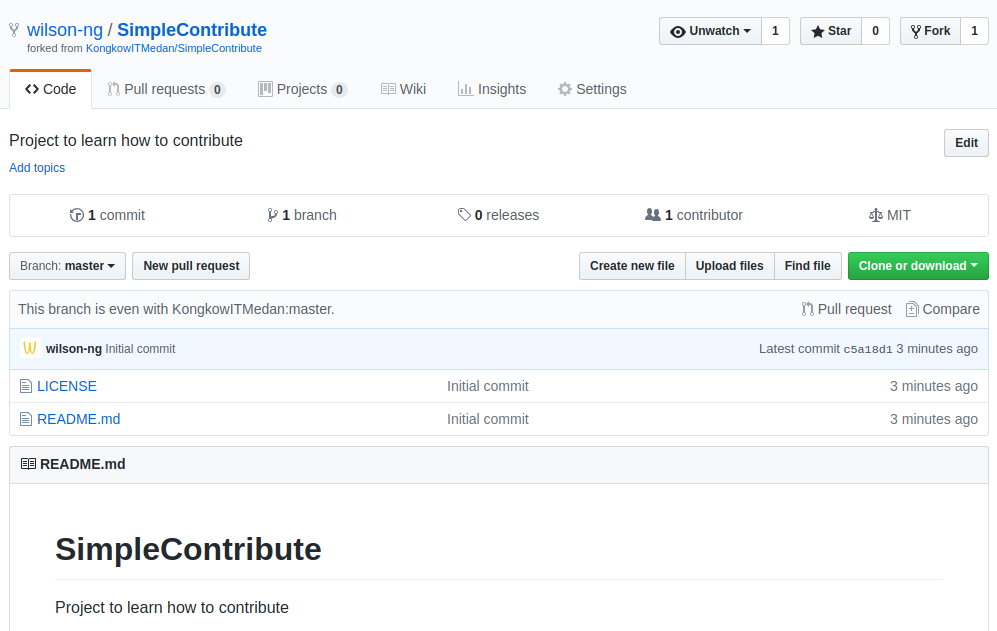
Task: Click the Fork button
Action: [930, 31]
